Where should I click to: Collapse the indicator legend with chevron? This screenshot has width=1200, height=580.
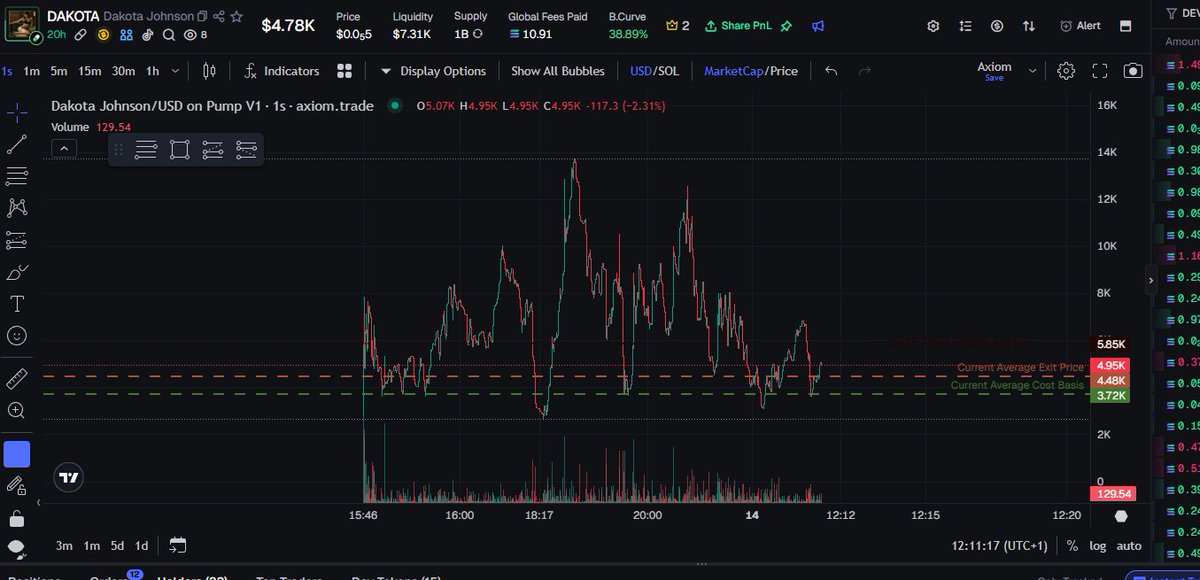[x=62, y=148]
